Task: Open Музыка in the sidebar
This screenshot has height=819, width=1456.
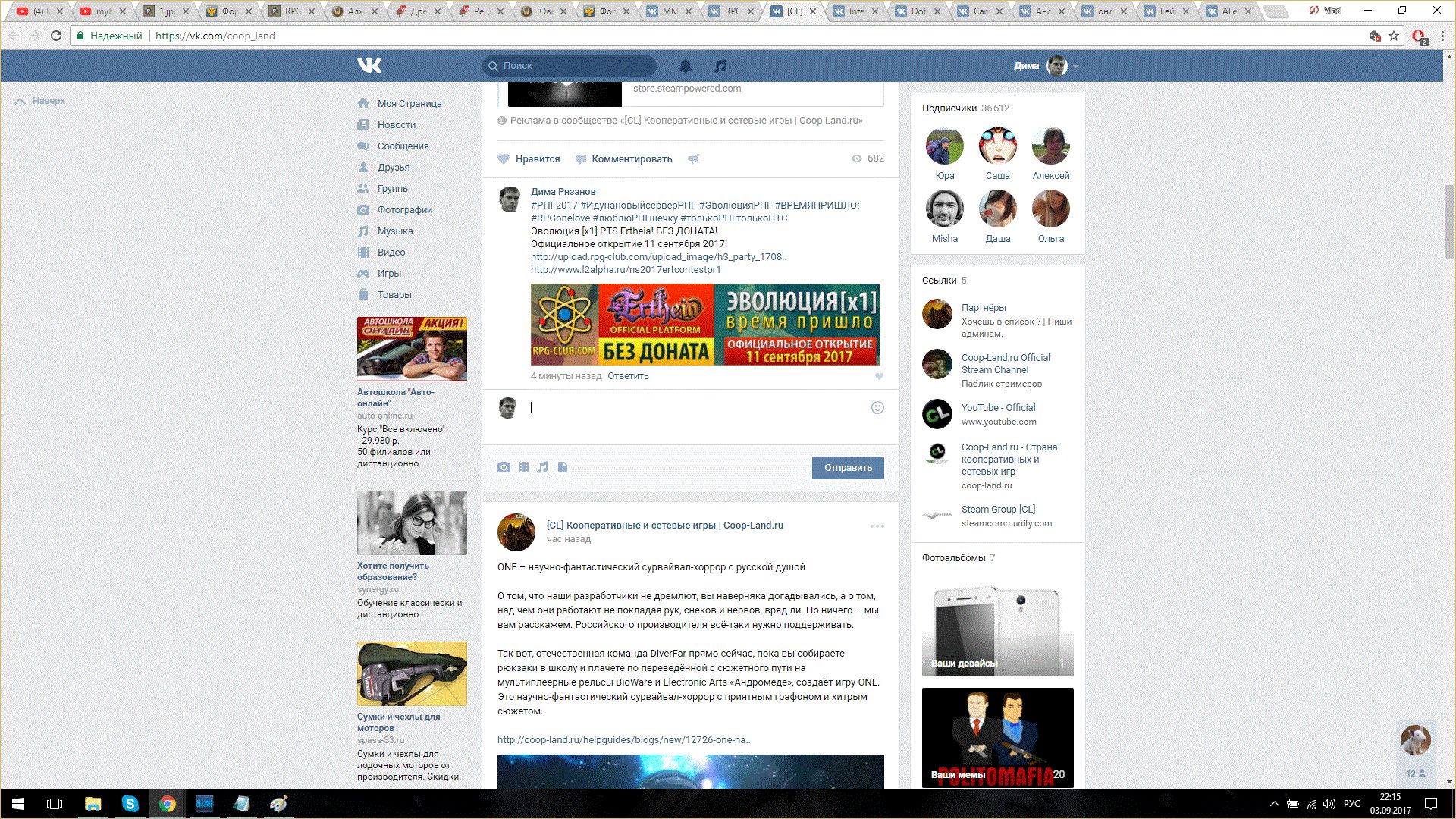Action: tap(385, 231)
